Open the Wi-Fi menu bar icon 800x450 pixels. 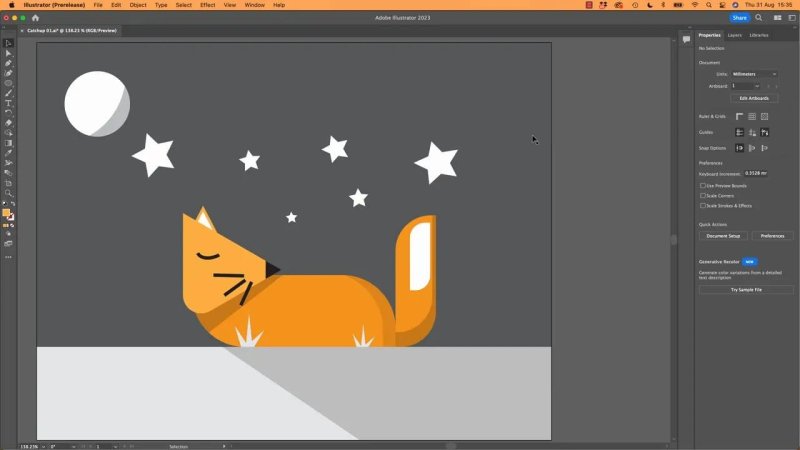click(x=694, y=5)
